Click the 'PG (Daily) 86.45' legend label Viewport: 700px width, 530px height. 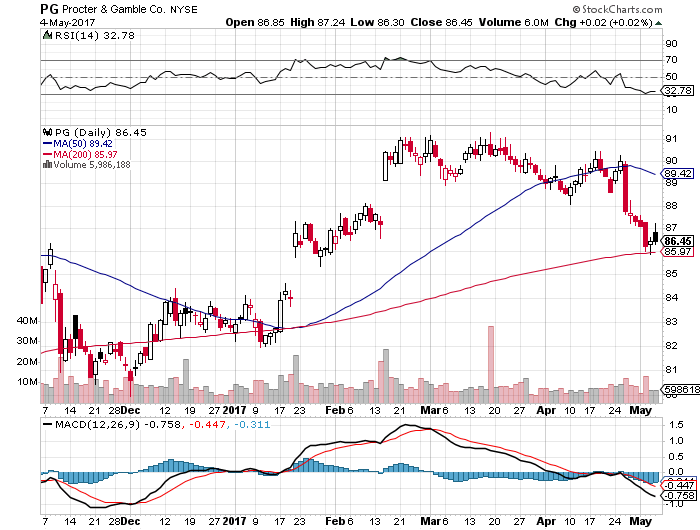pyautogui.click(x=100, y=133)
